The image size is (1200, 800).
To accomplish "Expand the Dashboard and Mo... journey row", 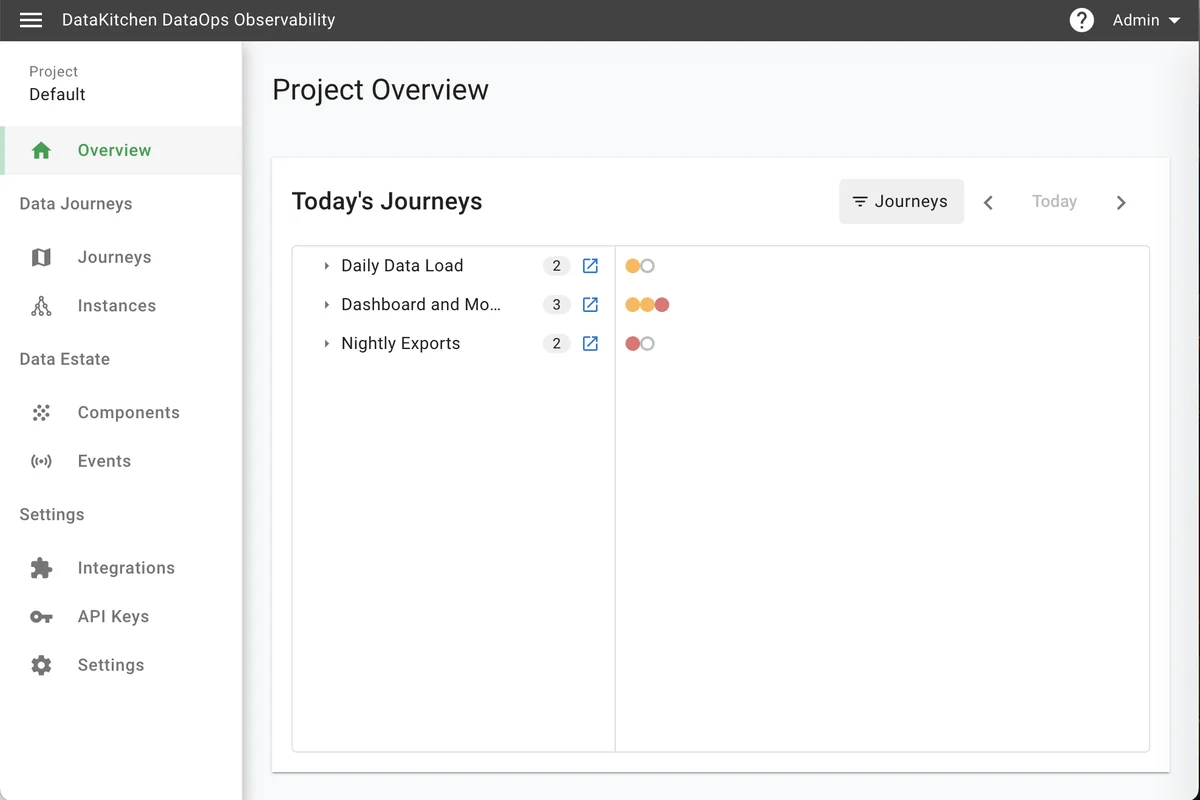I will pos(325,305).
